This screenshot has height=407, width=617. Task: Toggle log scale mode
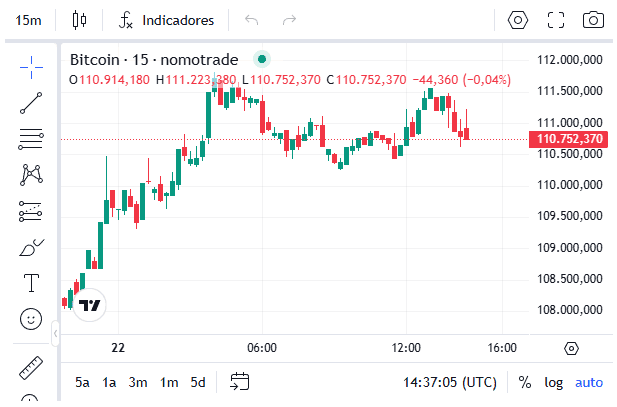tap(554, 382)
